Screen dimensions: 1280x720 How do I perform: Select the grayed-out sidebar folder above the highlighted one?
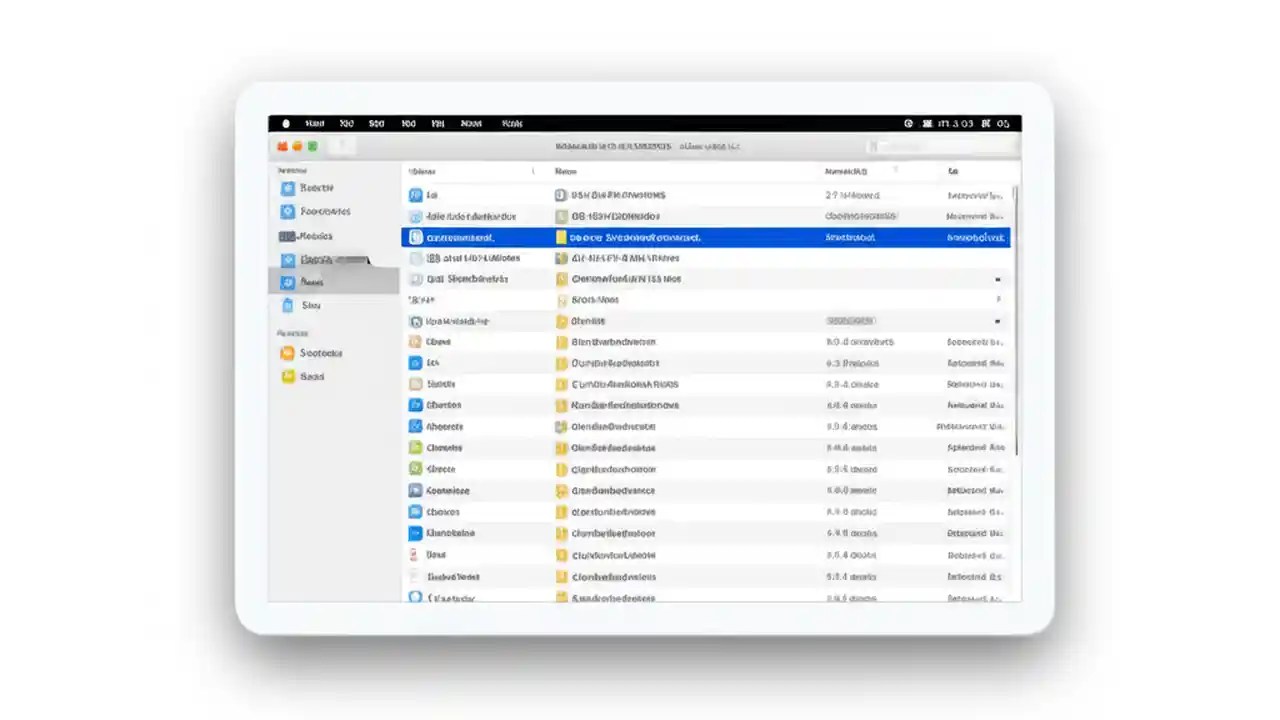pyautogui.click(x=318, y=259)
